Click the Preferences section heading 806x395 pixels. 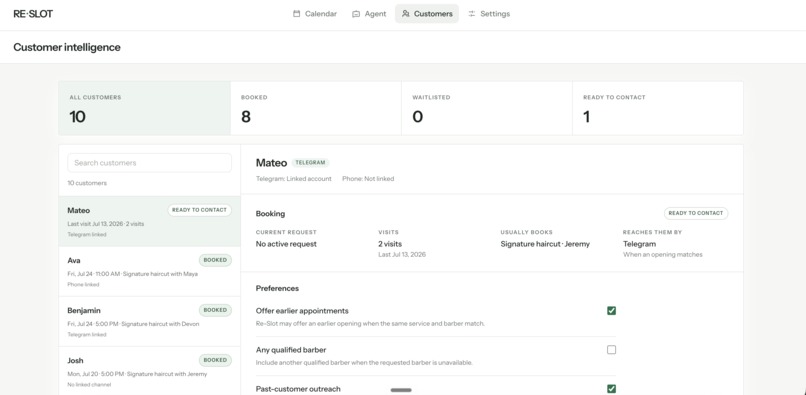(277, 289)
